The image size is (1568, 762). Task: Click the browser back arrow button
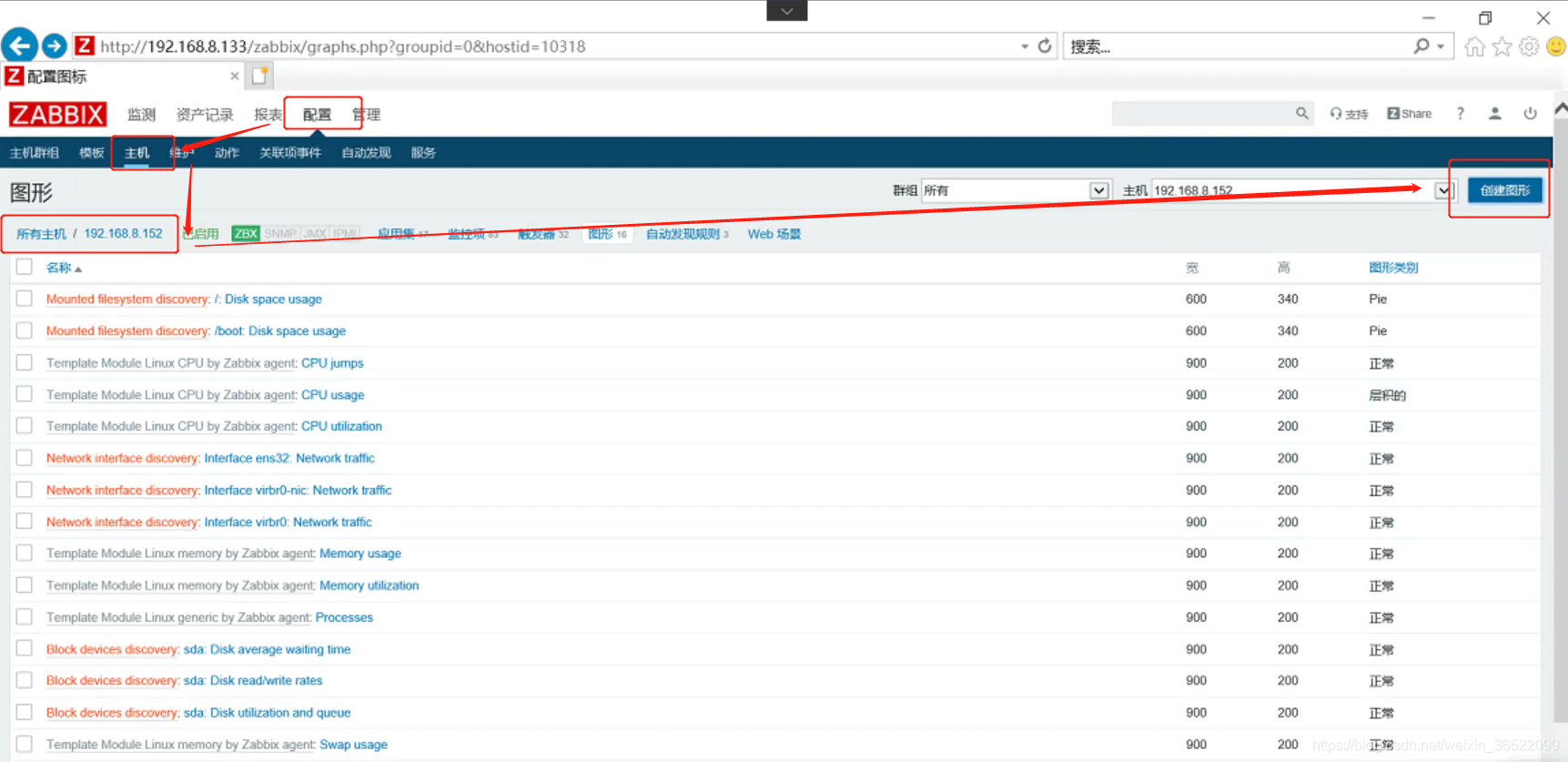[19, 46]
